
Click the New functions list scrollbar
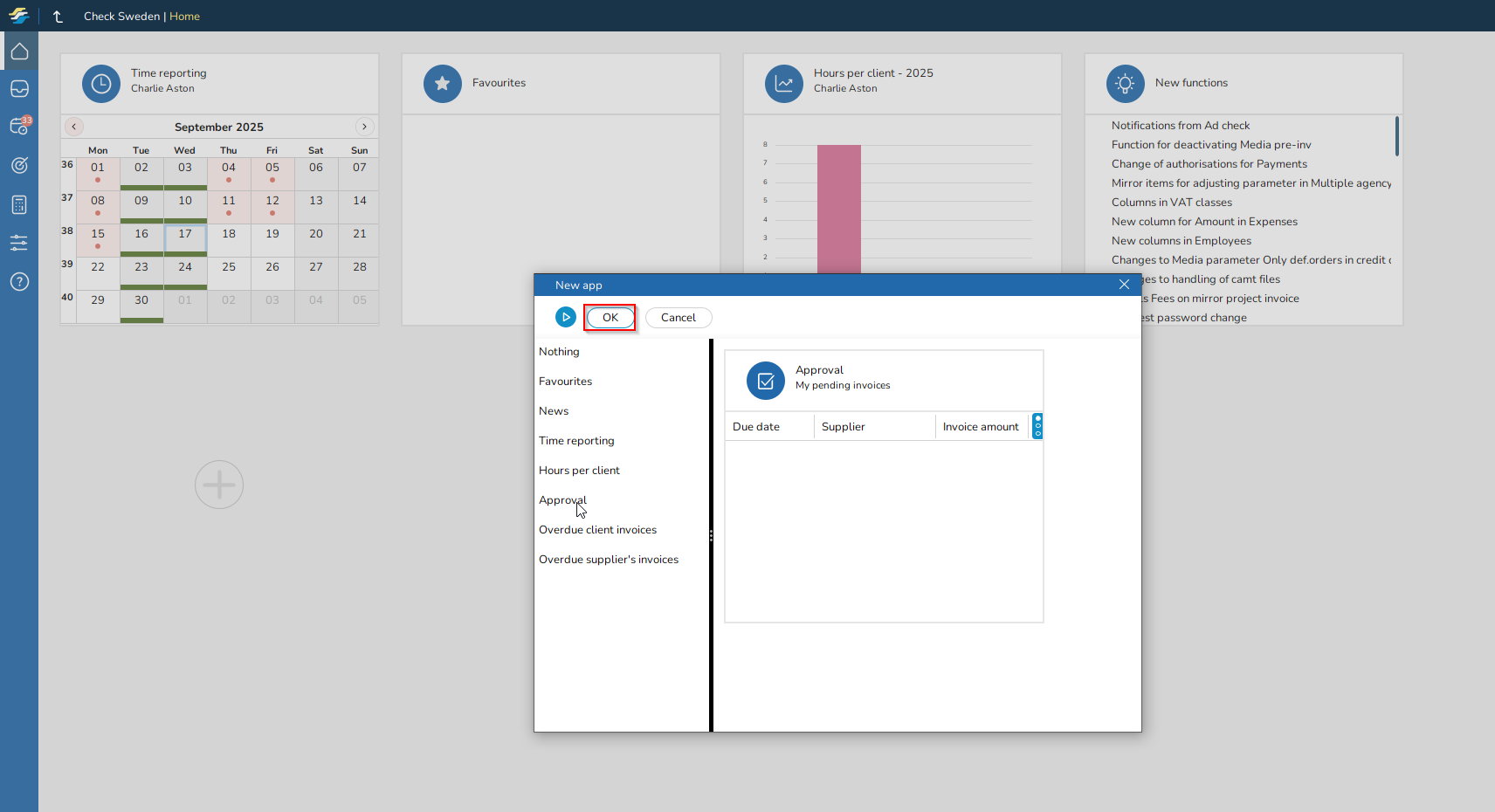(1396, 137)
